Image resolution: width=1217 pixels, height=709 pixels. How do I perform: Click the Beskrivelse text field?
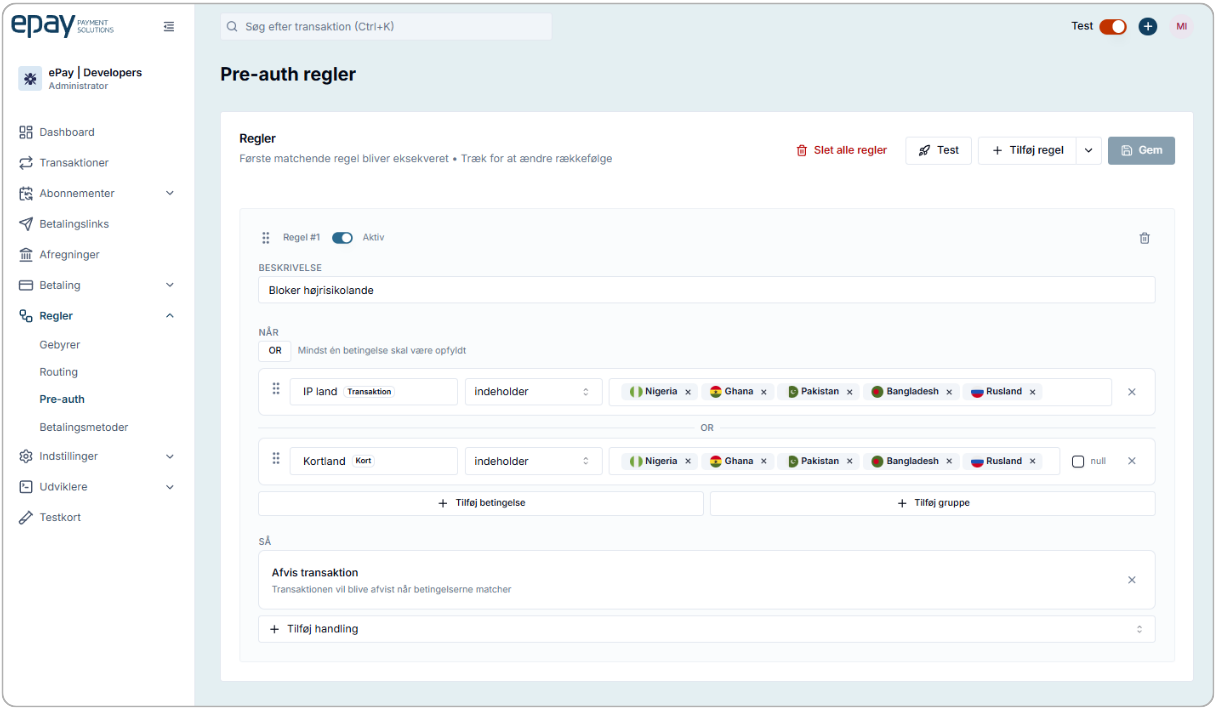coord(706,290)
